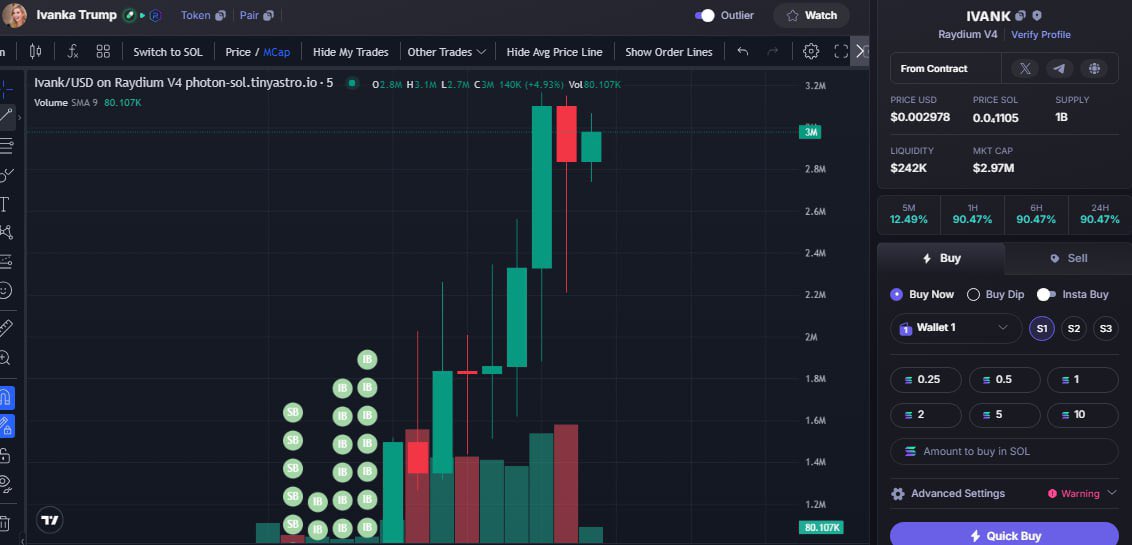Screen dimensions: 1132x545
Task: Select the 1H price change tab
Action: (x=972, y=214)
